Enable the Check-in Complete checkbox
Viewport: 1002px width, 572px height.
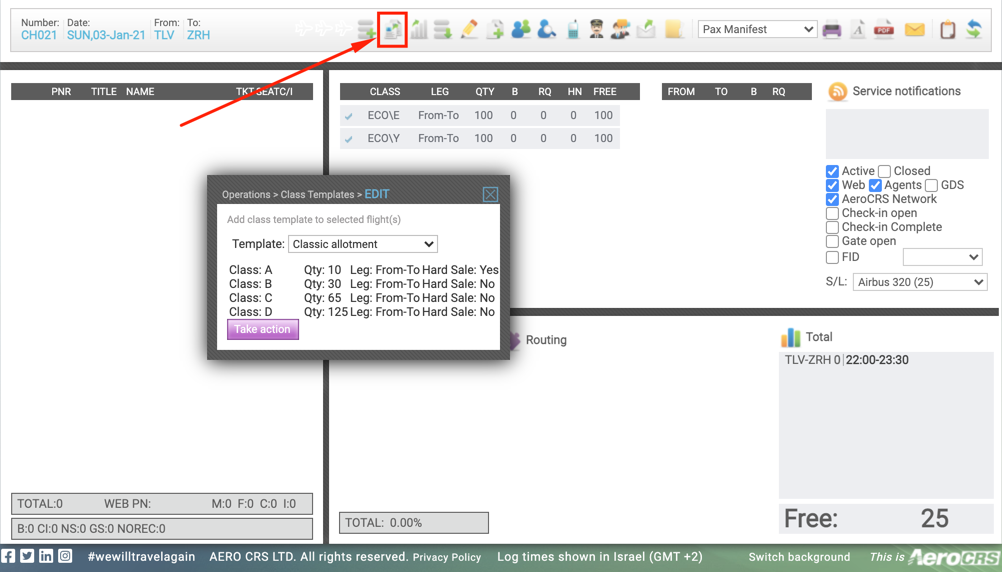click(x=832, y=228)
